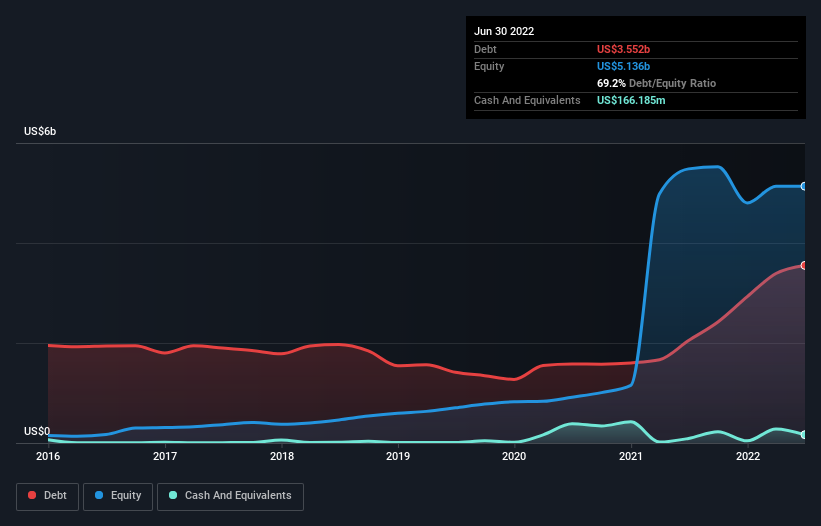Click the US$6b y-axis label
The height and width of the screenshot is (526, 821).
(40, 131)
